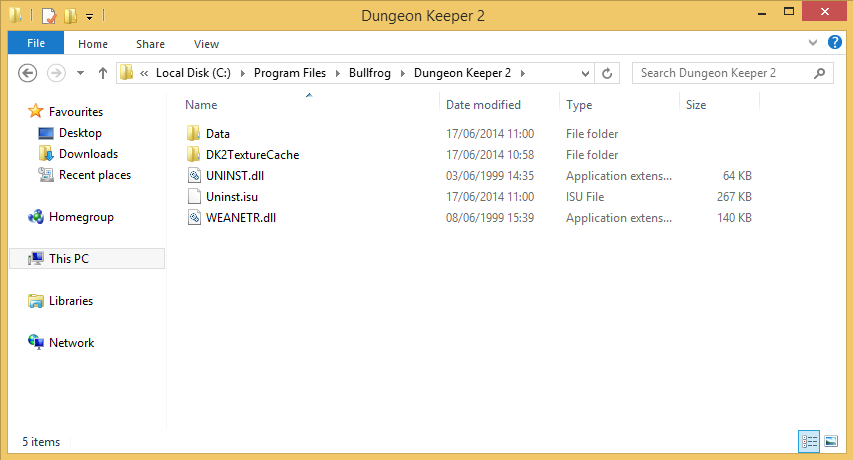The image size is (853, 460).
Task: Open the File menu
Action: (x=36, y=44)
